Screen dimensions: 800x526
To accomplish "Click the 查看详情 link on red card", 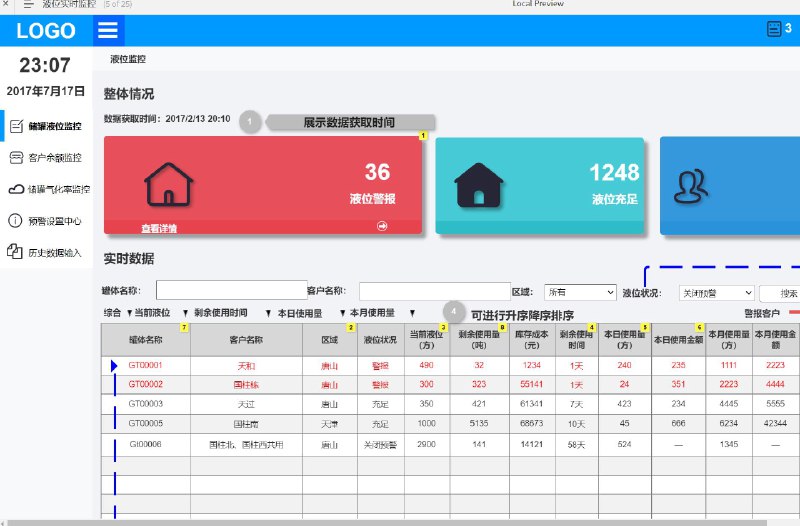I will (159, 228).
